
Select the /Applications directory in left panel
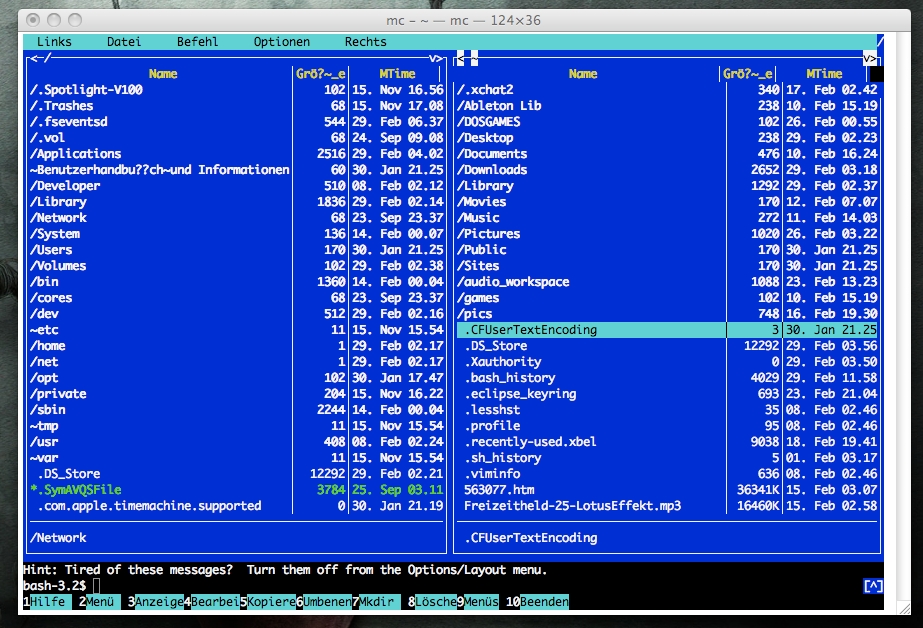[x=75, y=154]
